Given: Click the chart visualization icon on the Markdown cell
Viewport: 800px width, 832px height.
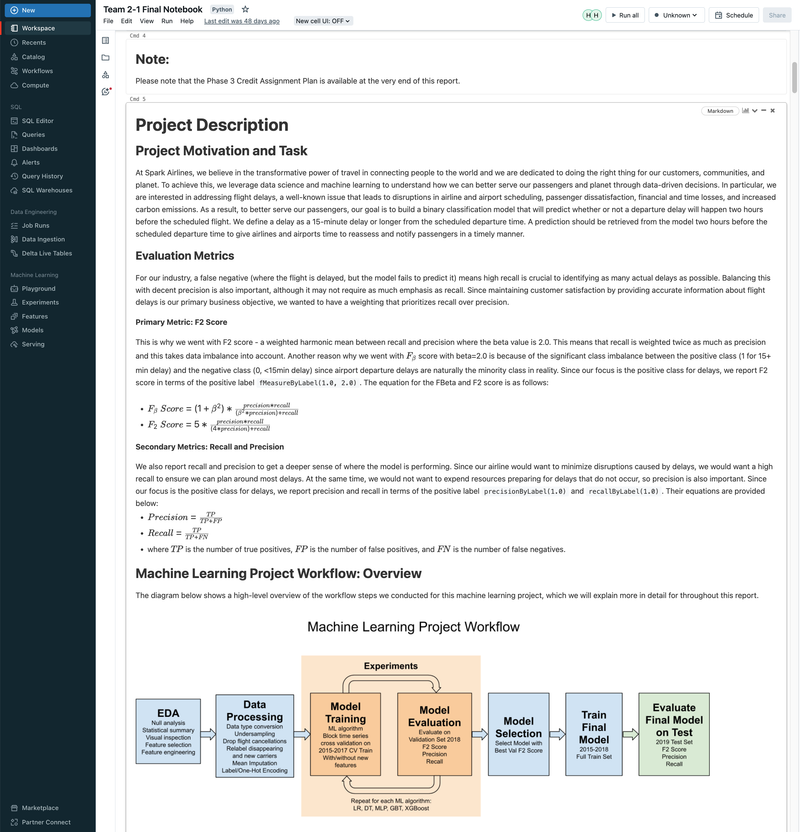Looking at the screenshot, I should pos(746,111).
